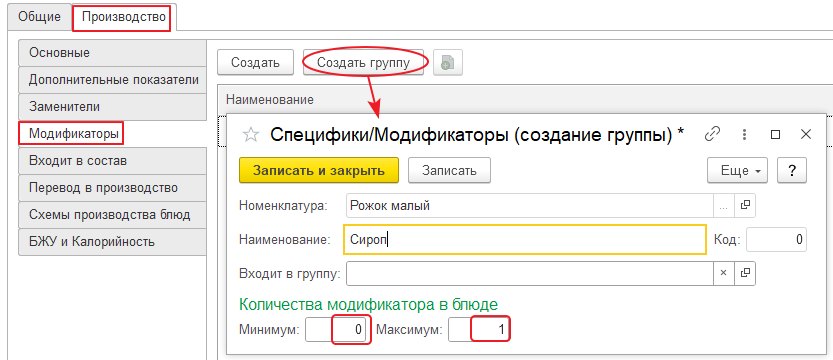Open the dialog three-dot menu
Screen dimensions: 833x360
click(744, 134)
